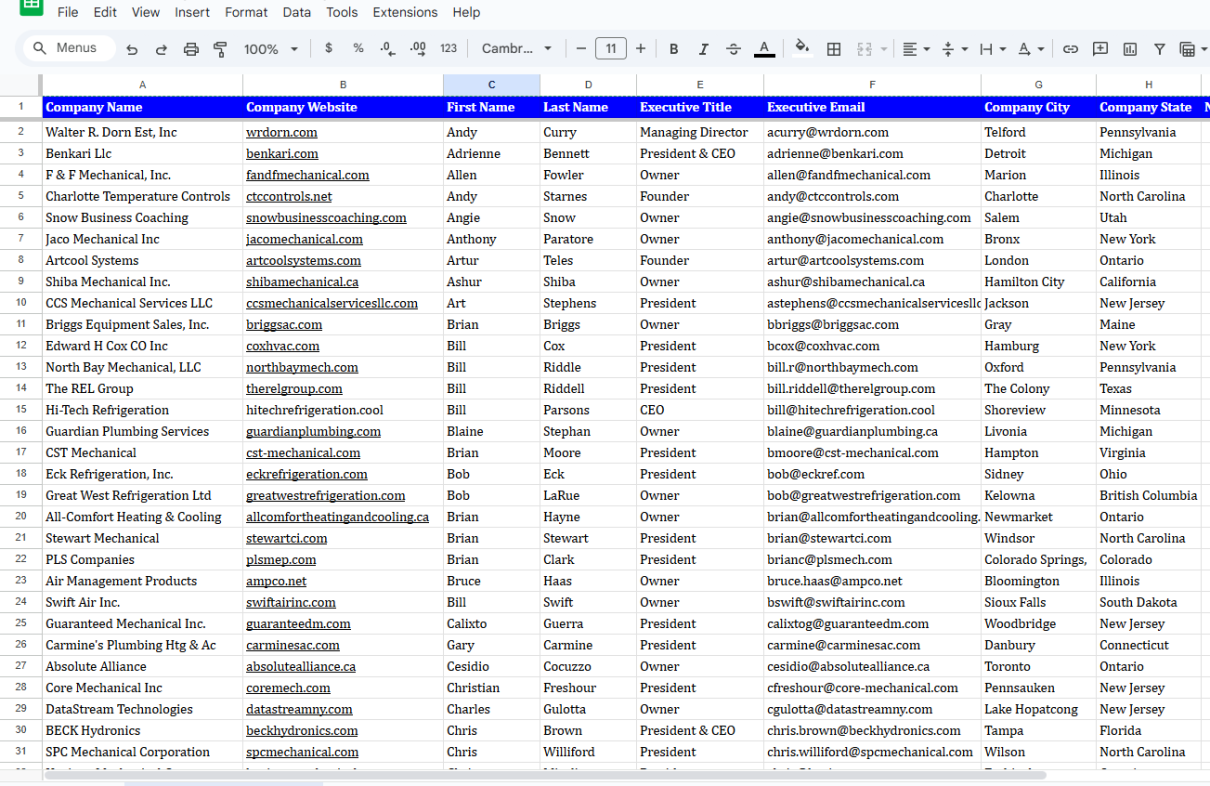The height and width of the screenshot is (786, 1210).
Task: Open the Format menu
Action: 246,12
